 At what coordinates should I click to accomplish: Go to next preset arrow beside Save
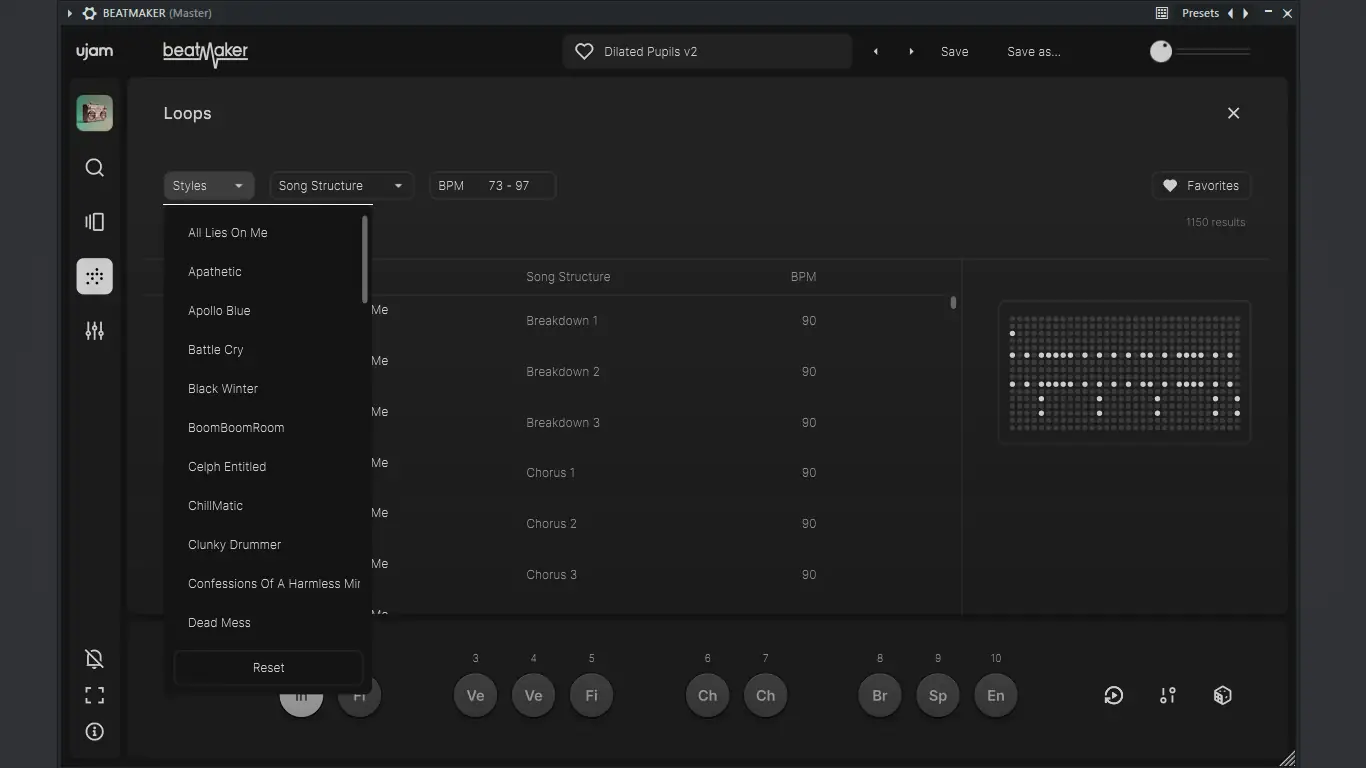911,52
